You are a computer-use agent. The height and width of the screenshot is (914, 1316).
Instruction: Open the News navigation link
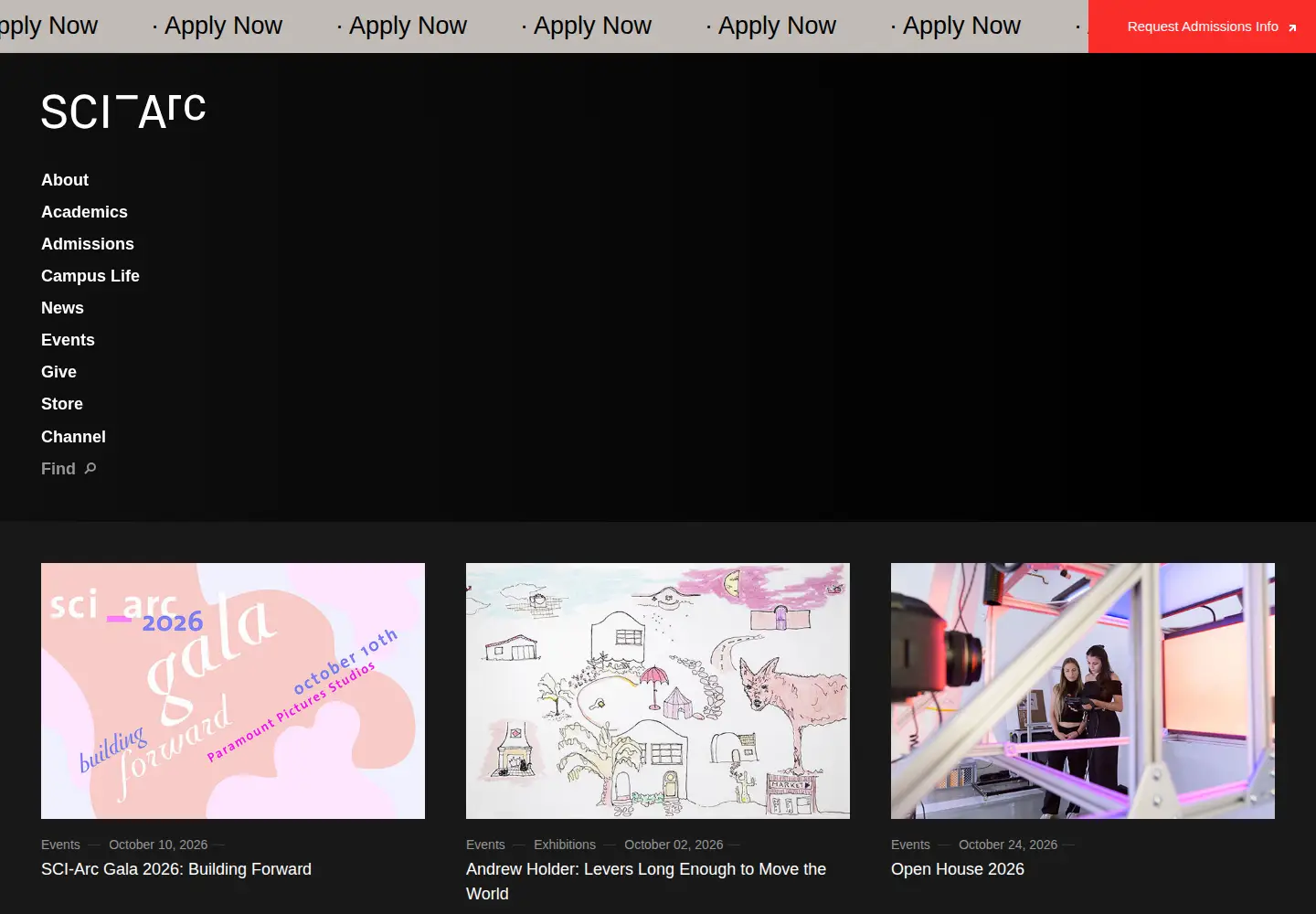click(62, 308)
